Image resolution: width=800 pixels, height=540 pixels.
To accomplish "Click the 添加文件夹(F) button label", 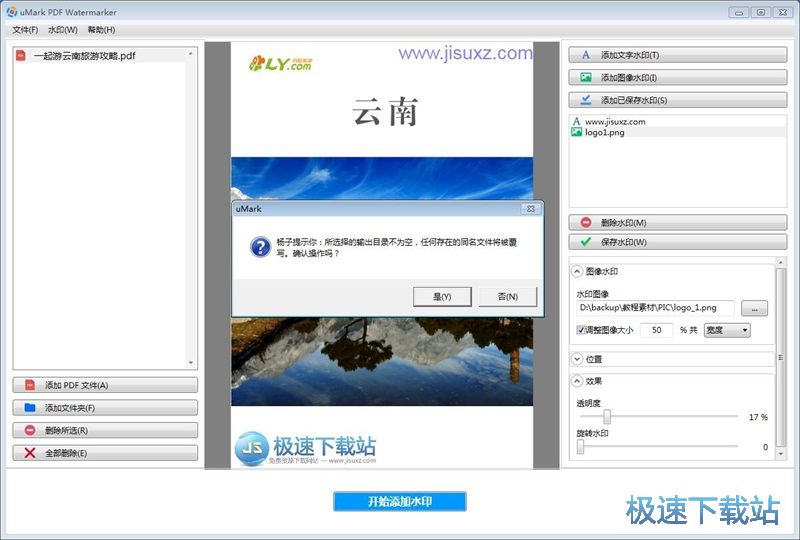I will (x=70, y=408).
